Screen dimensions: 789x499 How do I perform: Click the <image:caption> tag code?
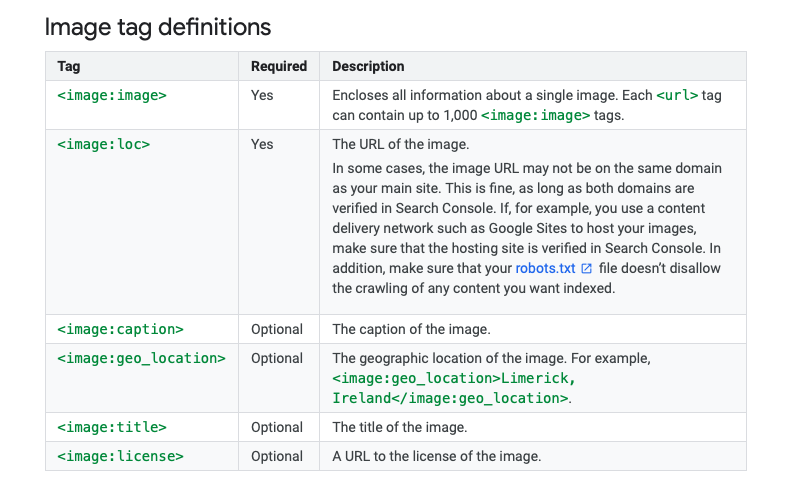120,329
